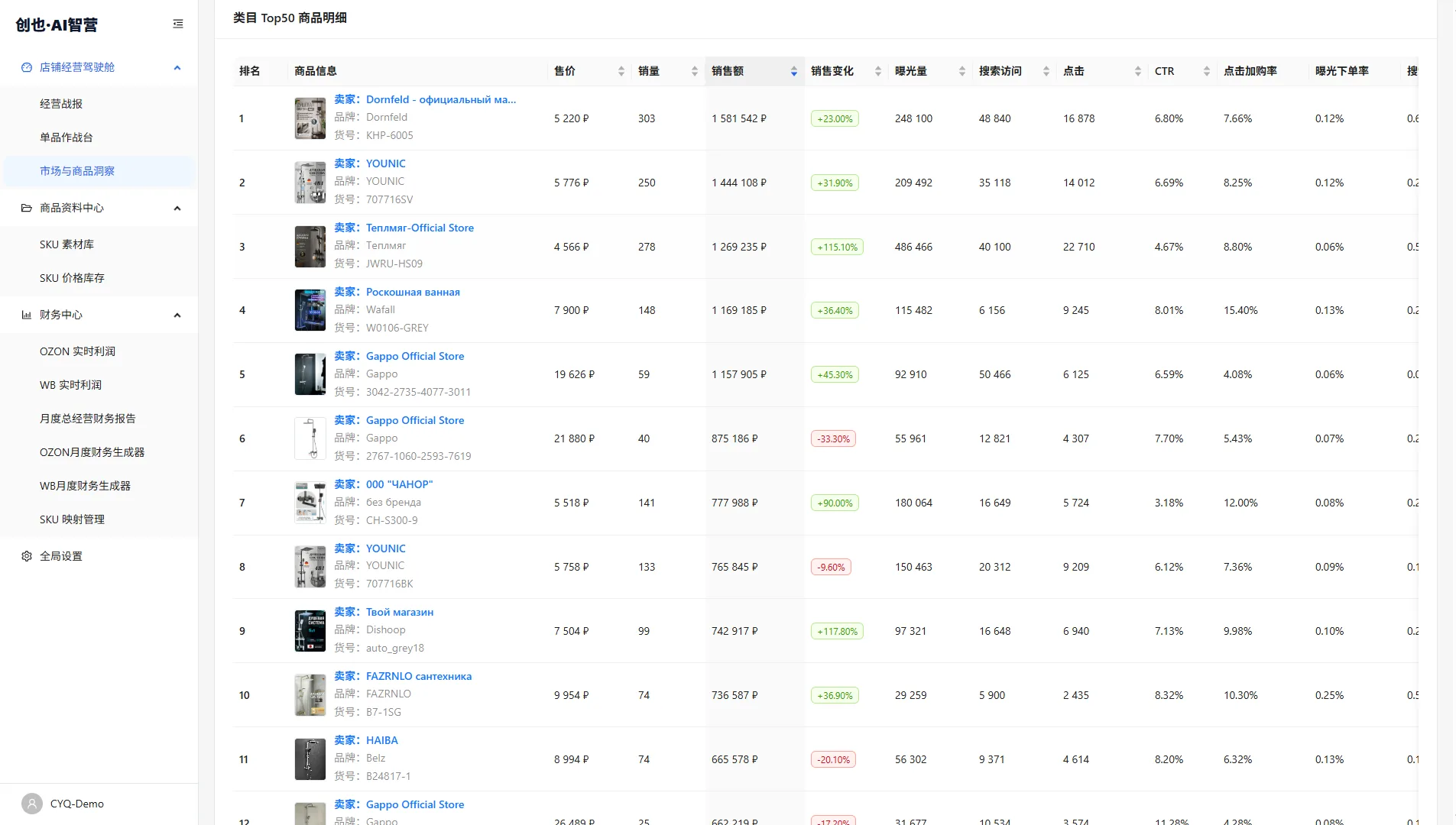Open FAZRNLO сантехника seller link
Image resolution: width=1456 pixels, height=825 pixels.
point(403,676)
